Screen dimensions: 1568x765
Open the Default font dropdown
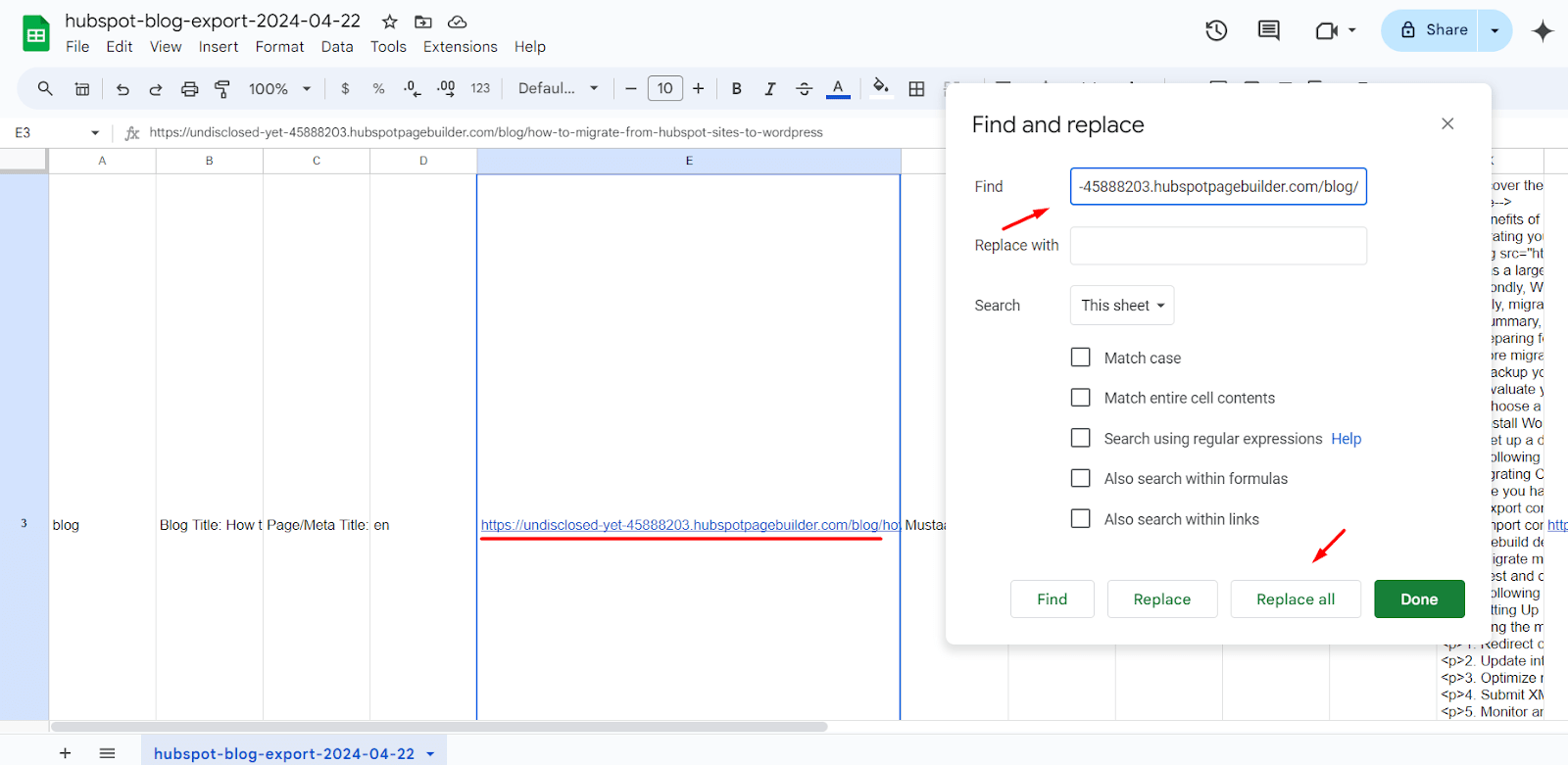[x=558, y=89]
